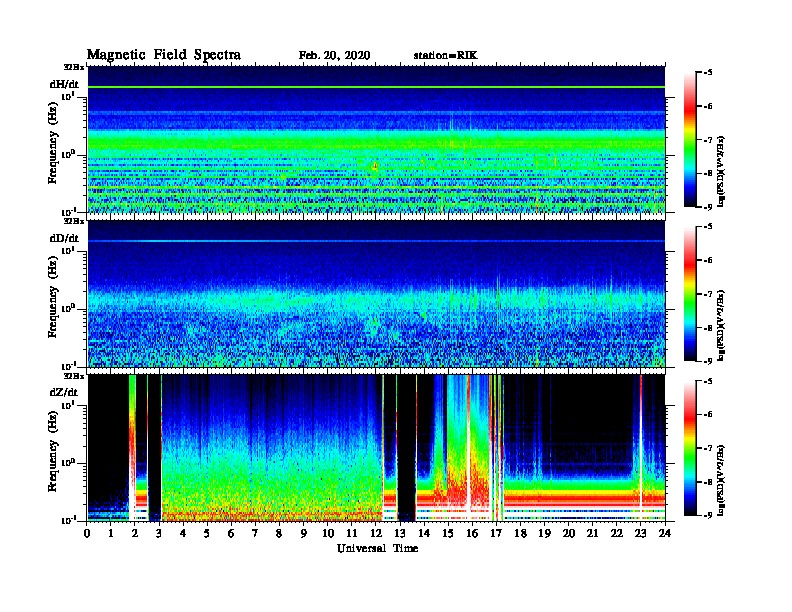
Task: Click the dD/dt color scale bar
Action: coord(689,293)
